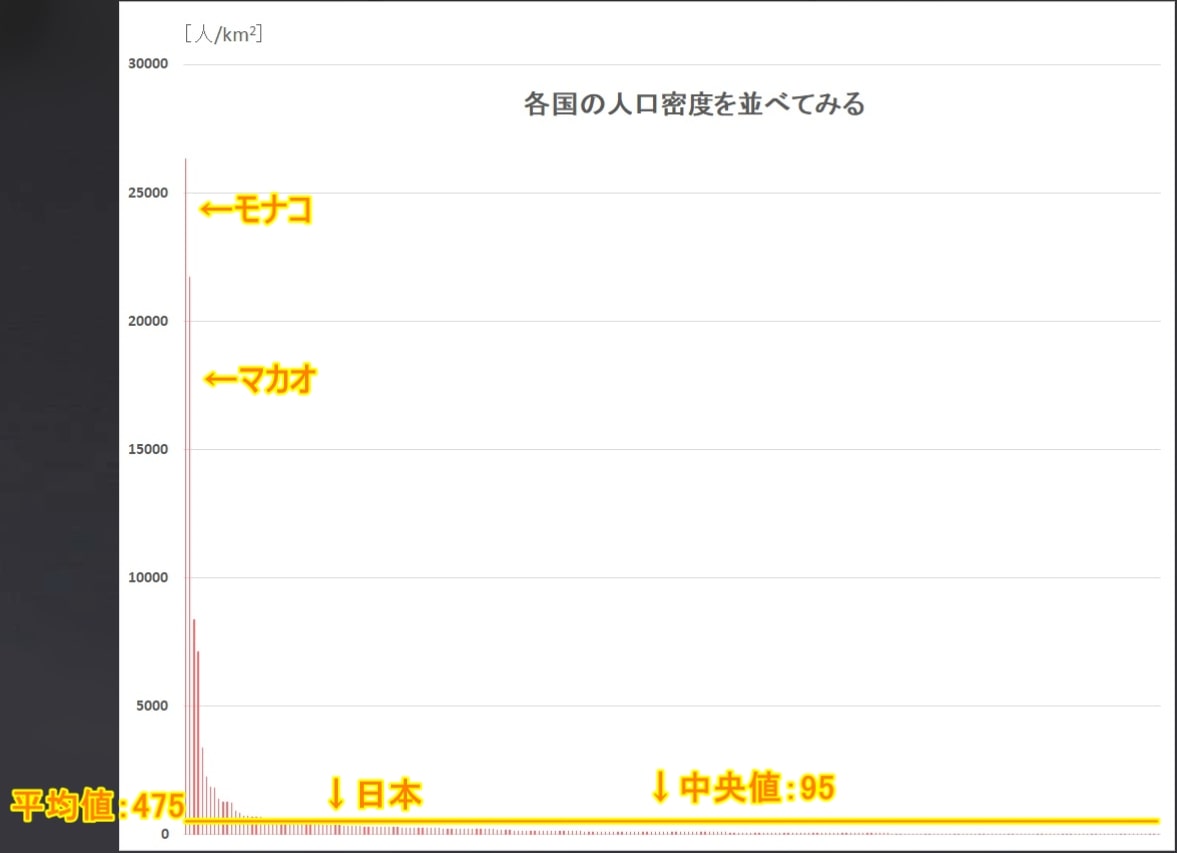Screen dimensions: 1177x853
Task: Click the 人/km² unit label
Action: (x=223, y=35)
